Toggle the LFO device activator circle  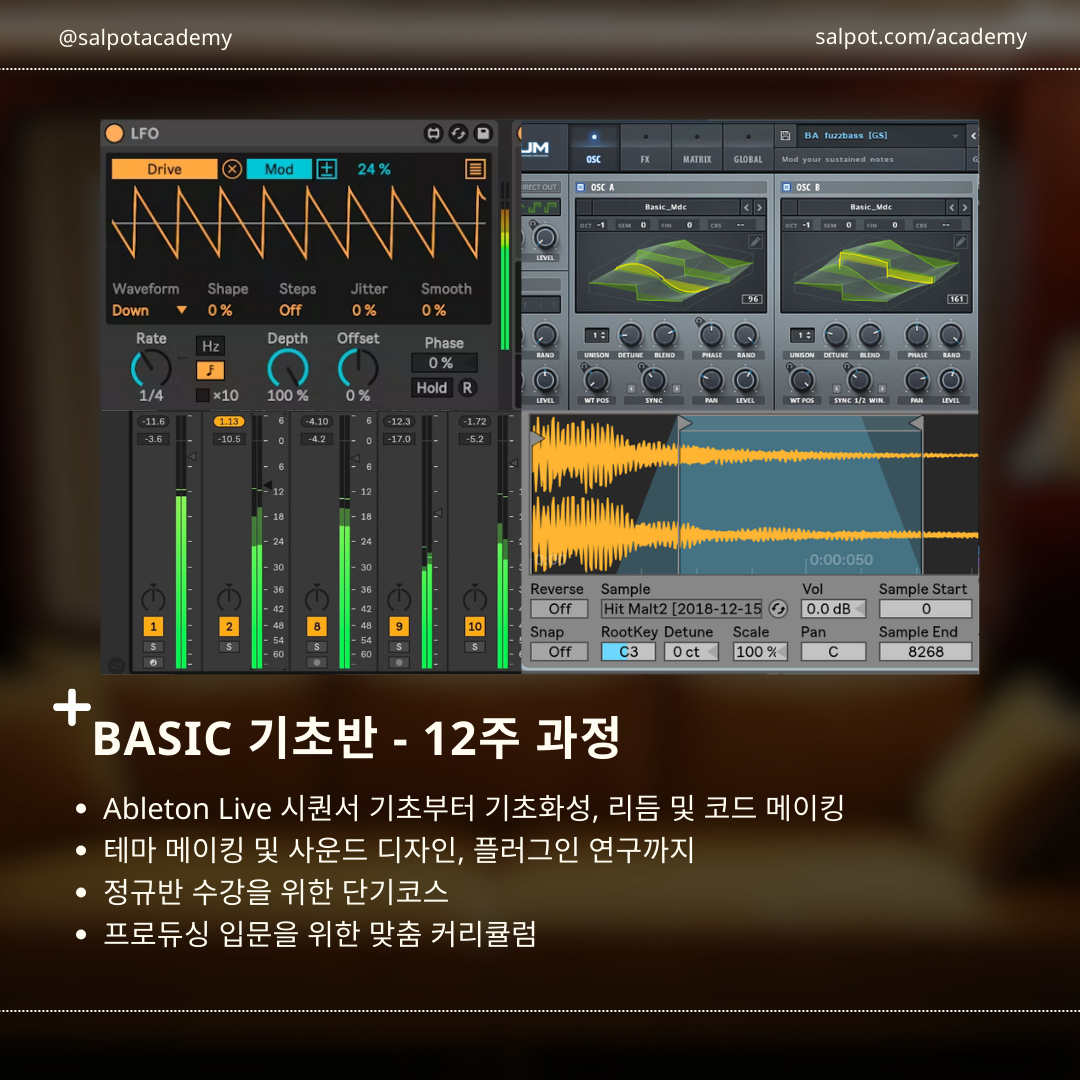click(114, 133)
